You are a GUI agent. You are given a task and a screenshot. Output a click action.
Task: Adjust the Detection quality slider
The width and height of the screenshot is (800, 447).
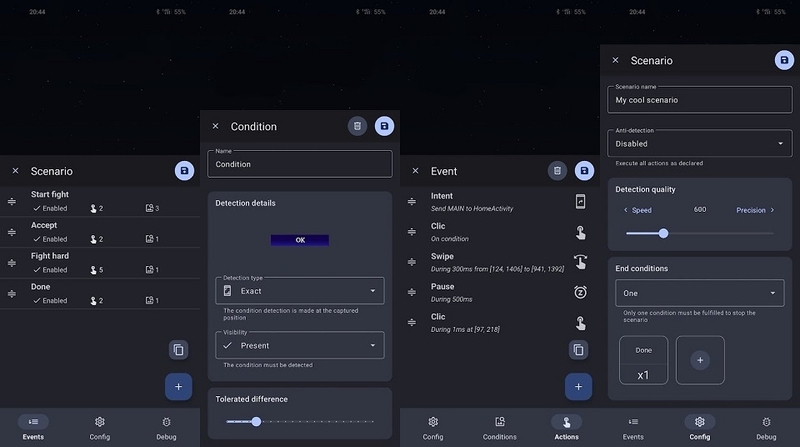point(699,233)
